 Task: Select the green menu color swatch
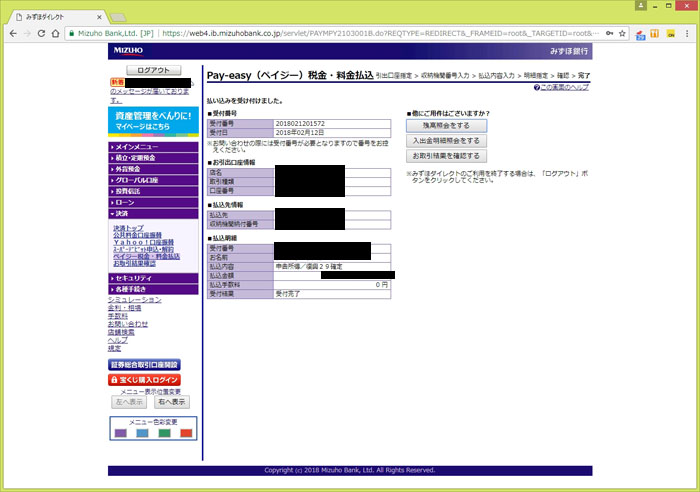point(164,433)
